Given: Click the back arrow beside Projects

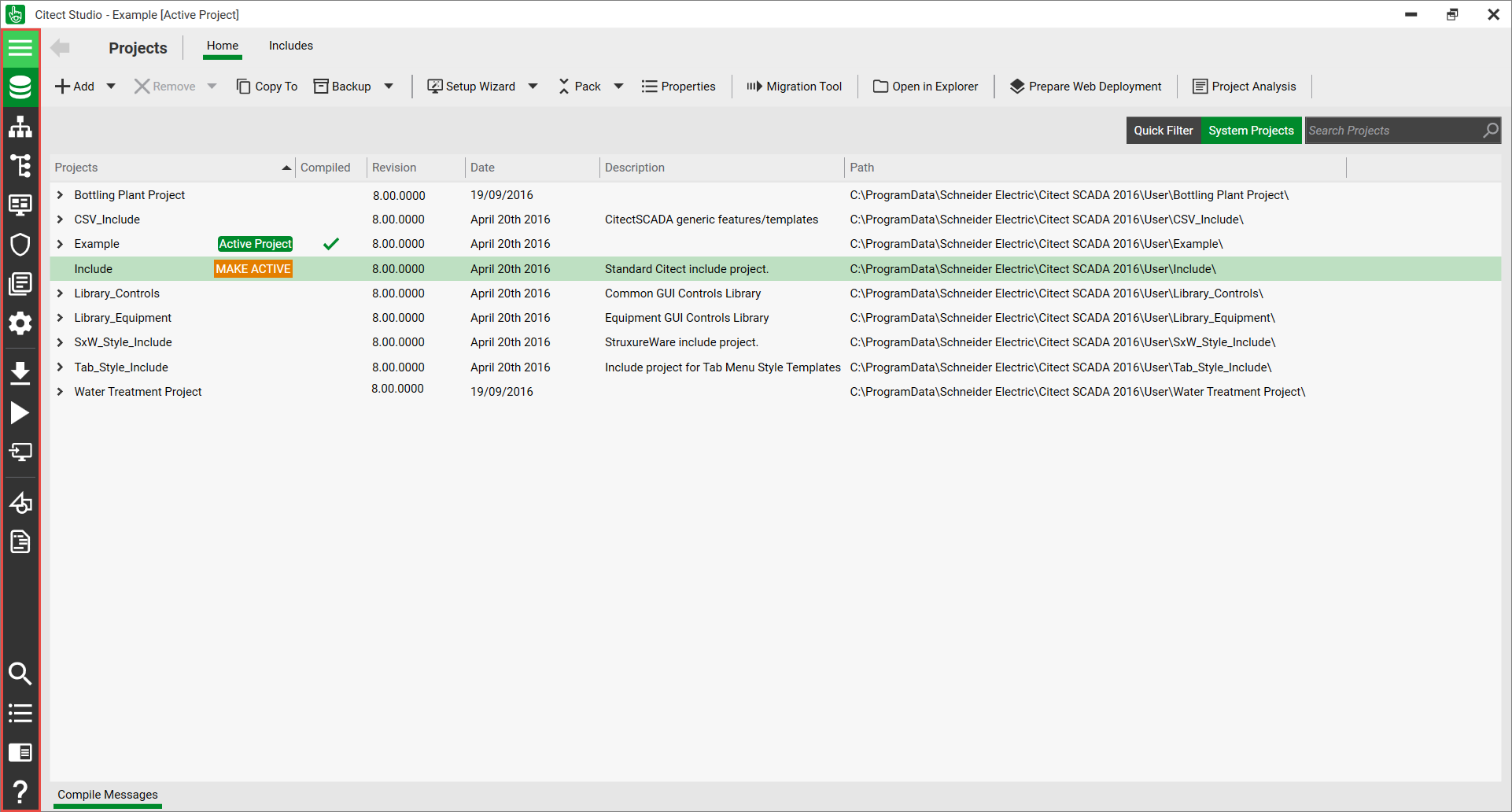Looking at the screenshot, I should click(x=61, y=48).
